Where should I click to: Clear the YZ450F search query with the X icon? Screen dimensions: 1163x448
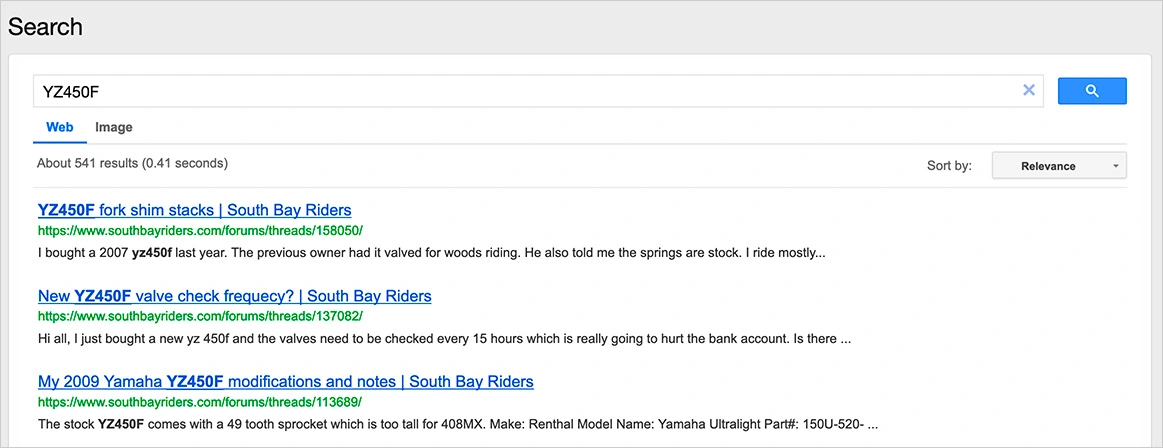click(x=1029, y=90)
